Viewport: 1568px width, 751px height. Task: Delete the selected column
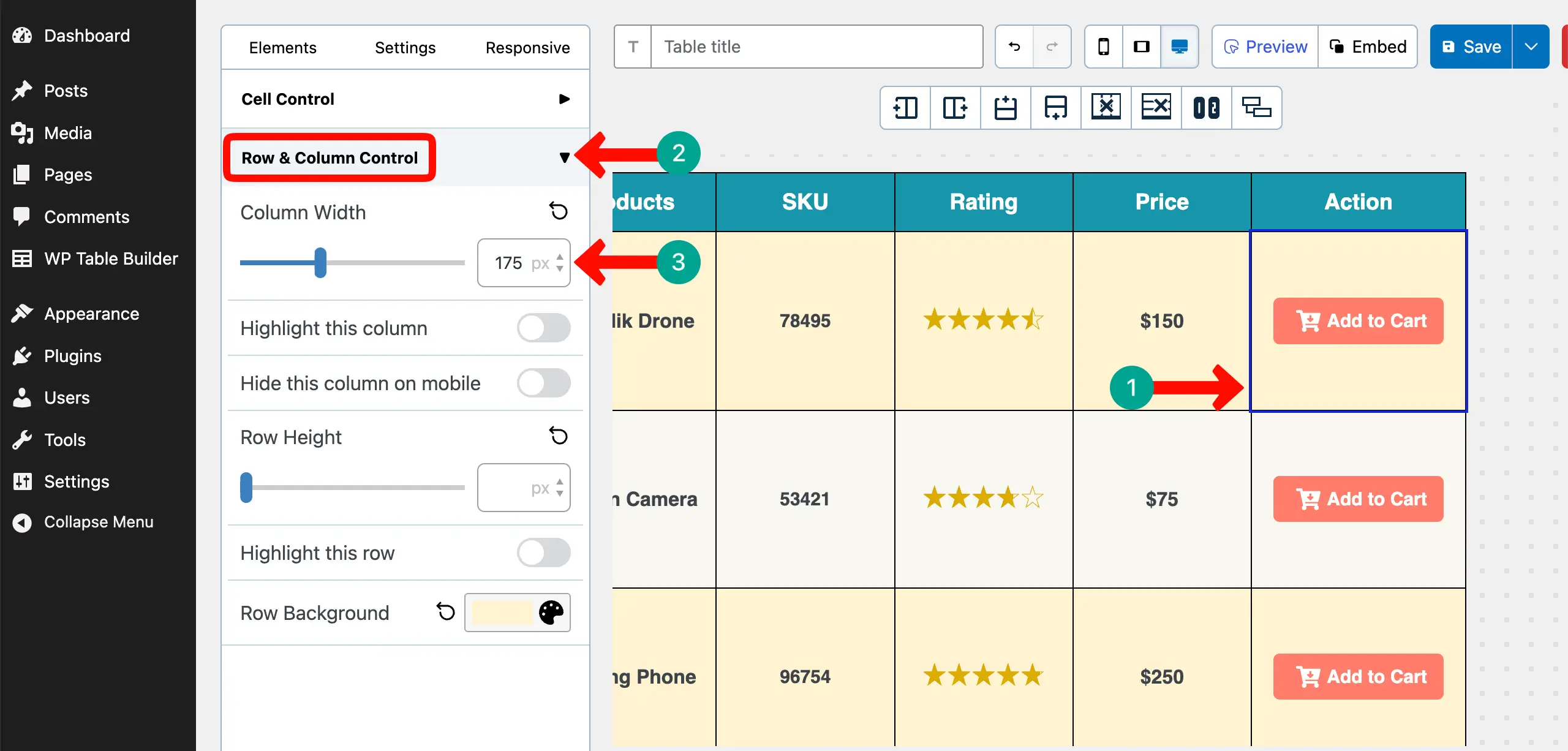coord(1106,108)
